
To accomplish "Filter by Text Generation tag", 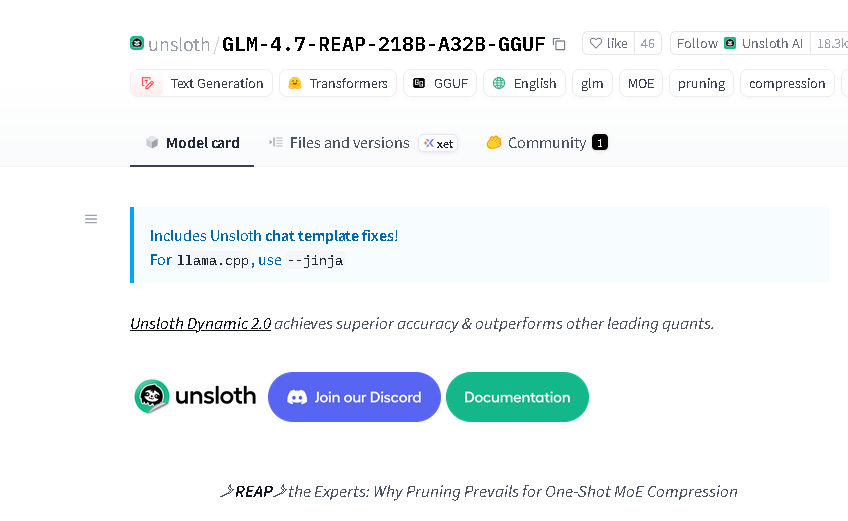I will (x=201, y=83).
